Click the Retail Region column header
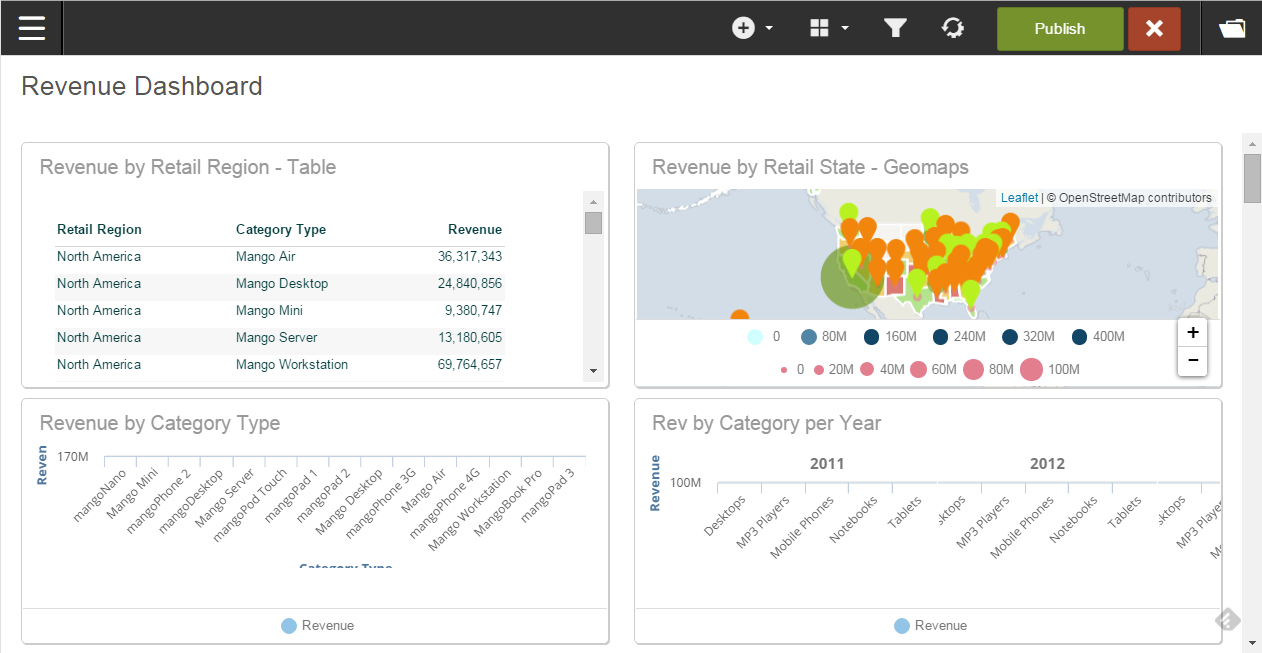 [x=99, y=230]
